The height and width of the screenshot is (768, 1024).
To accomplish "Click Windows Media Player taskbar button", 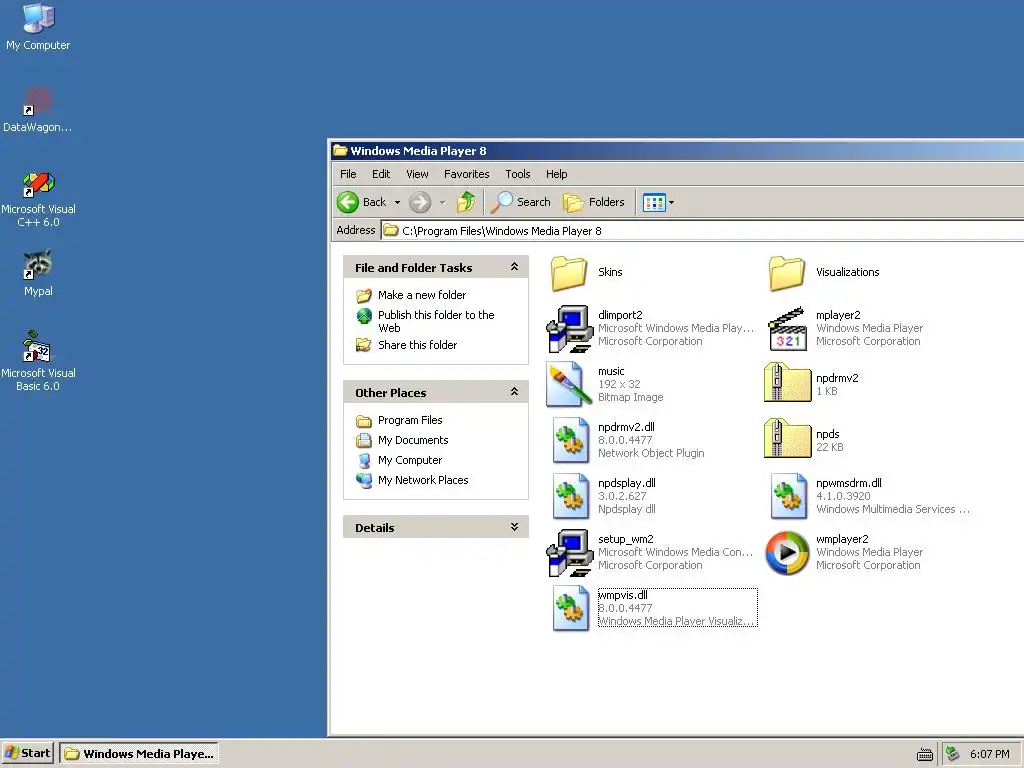I will point(139,754).
